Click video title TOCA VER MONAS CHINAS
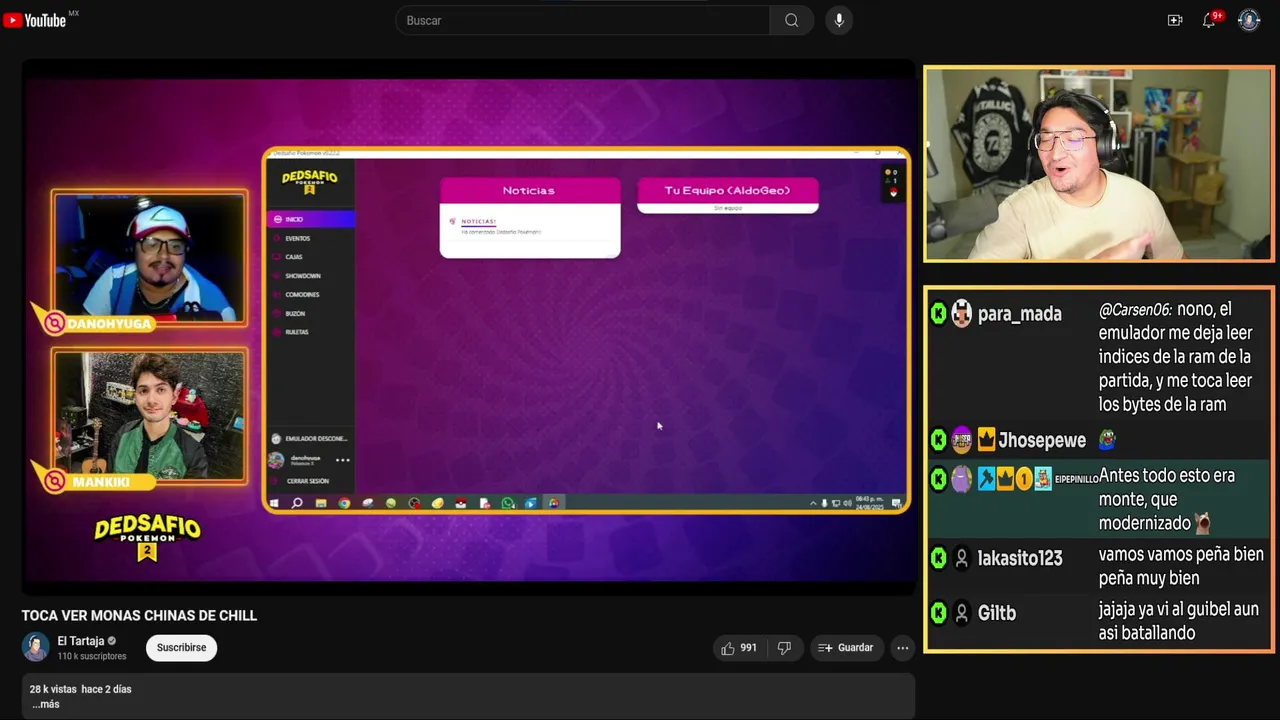 coord(140,616)
